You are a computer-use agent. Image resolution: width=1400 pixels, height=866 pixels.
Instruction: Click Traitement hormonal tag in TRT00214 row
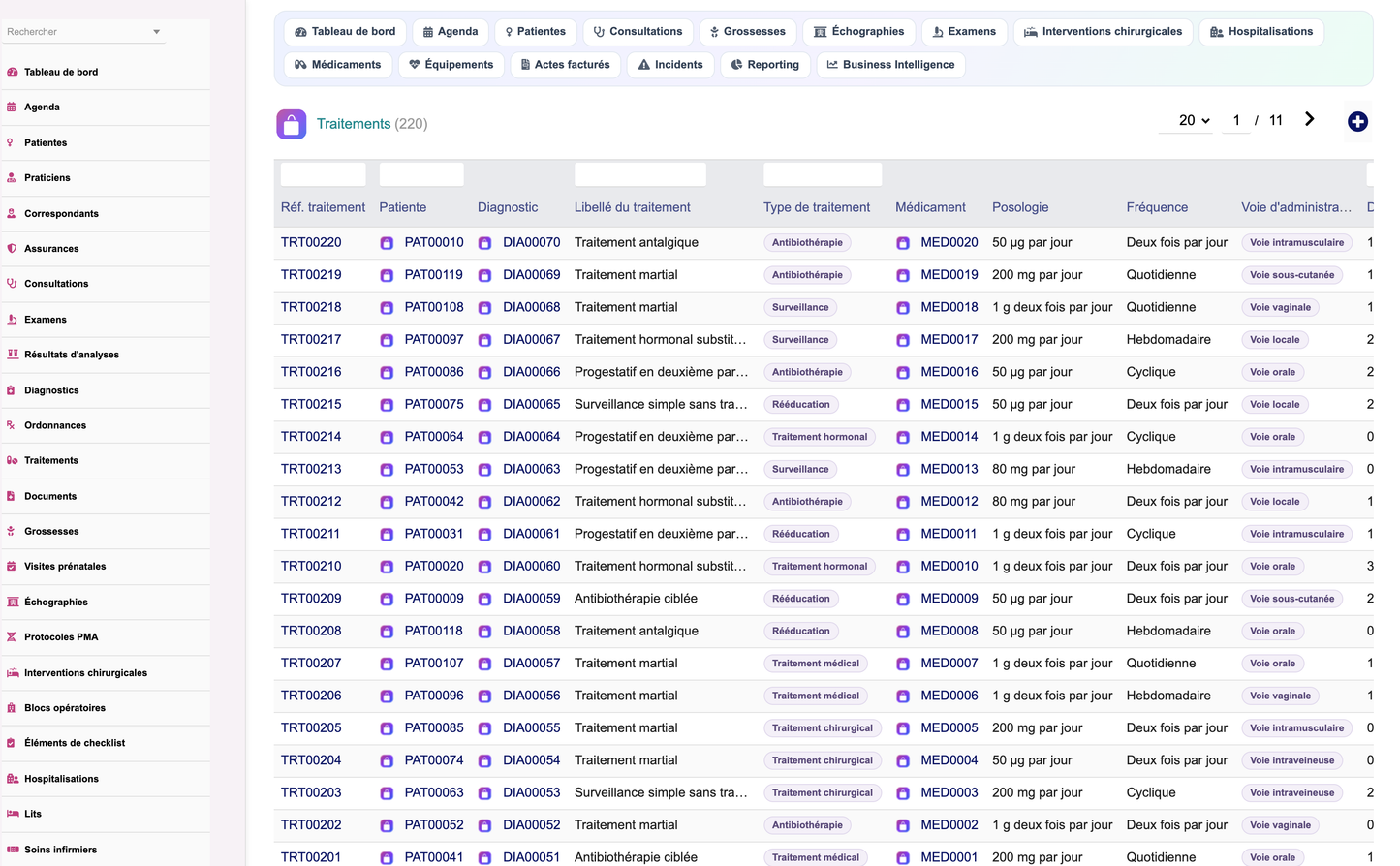820,437
